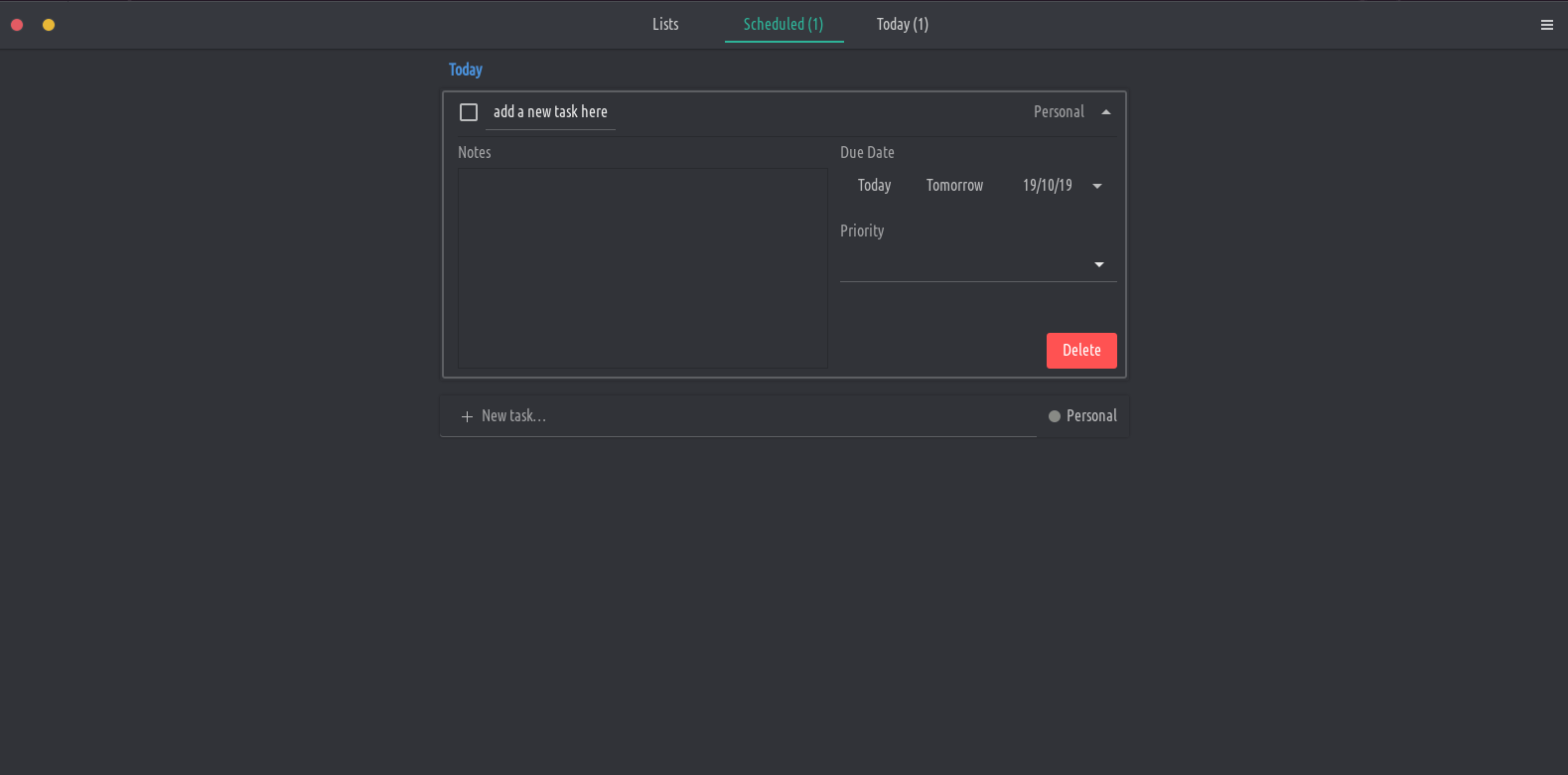Set the due date to Tomorrow
The image size is (1568, 775).
[954, 186]
